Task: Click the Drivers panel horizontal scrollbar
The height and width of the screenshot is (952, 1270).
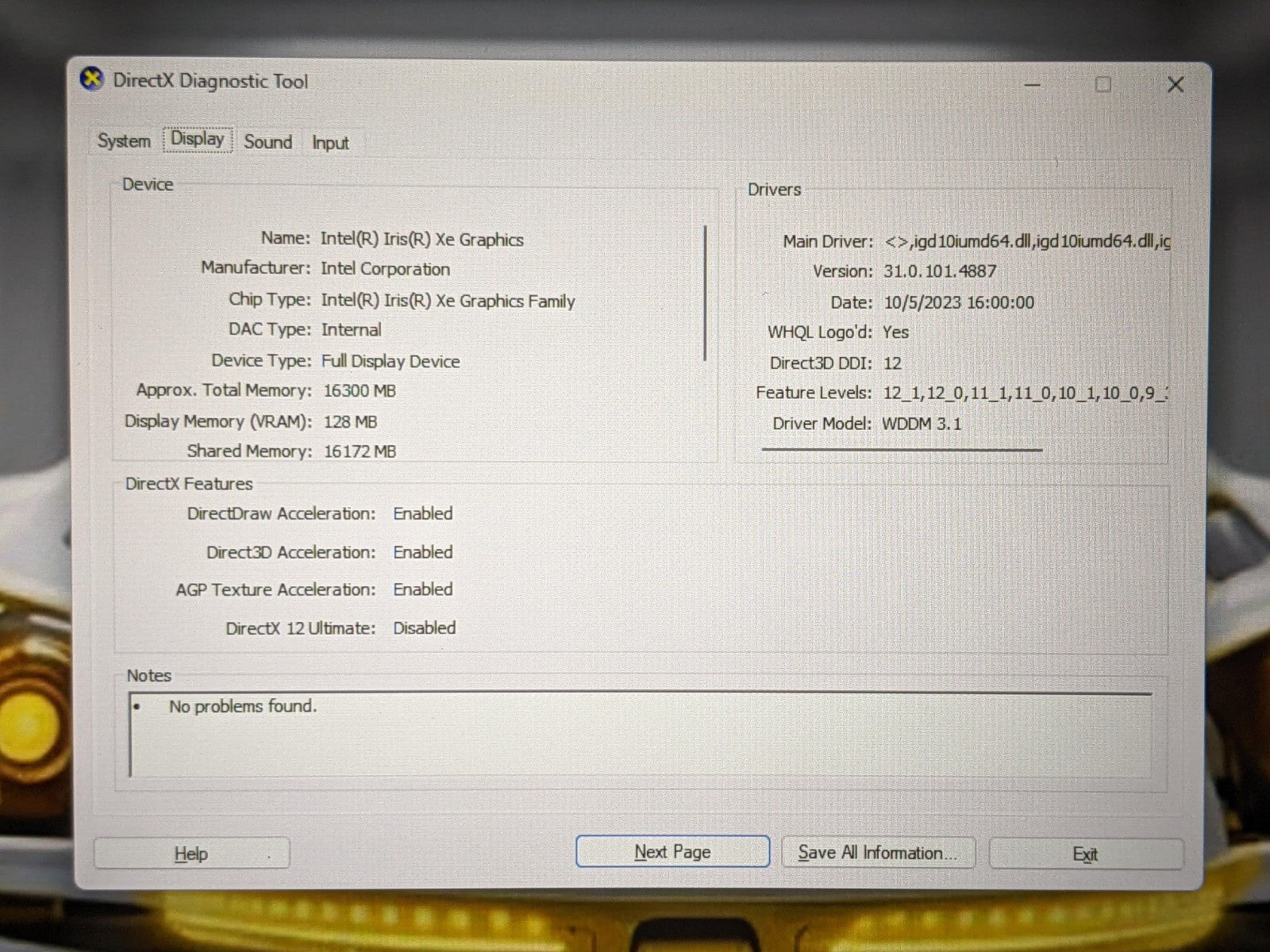Action: [x=902, y=450]
